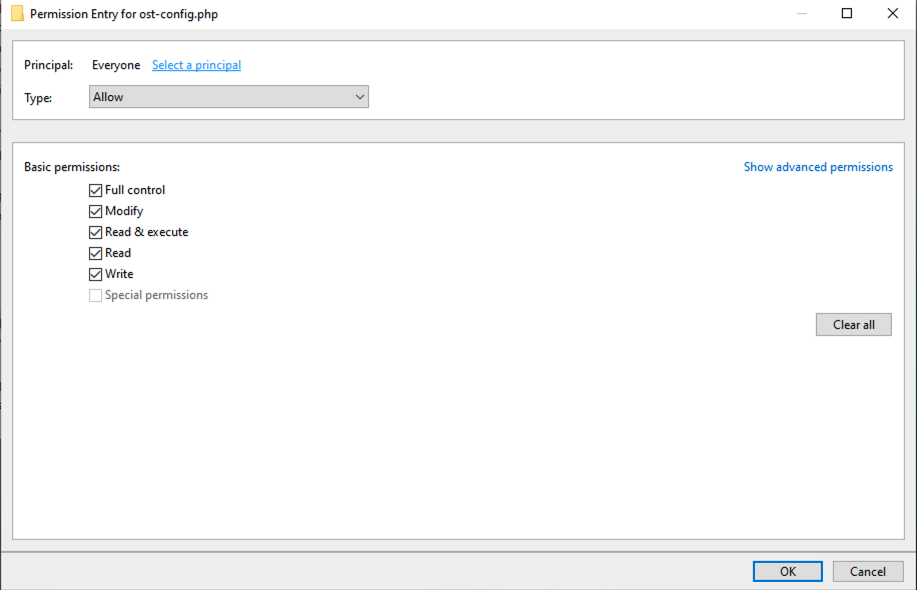Toggle the Modify permission checkbox
Screen dimensions: 917x590
point(95,211)
